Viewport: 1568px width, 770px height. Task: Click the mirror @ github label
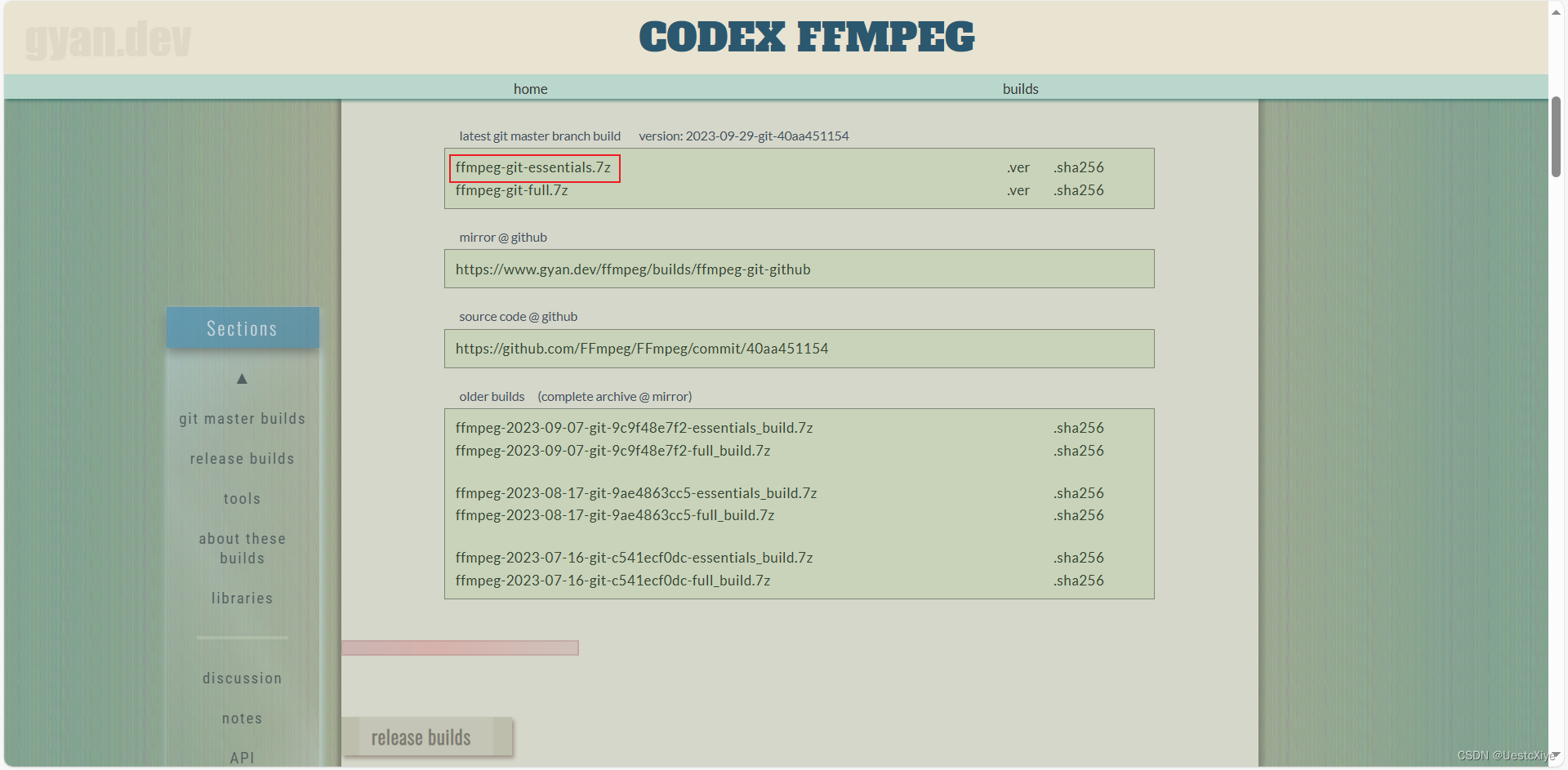point(503,238)
